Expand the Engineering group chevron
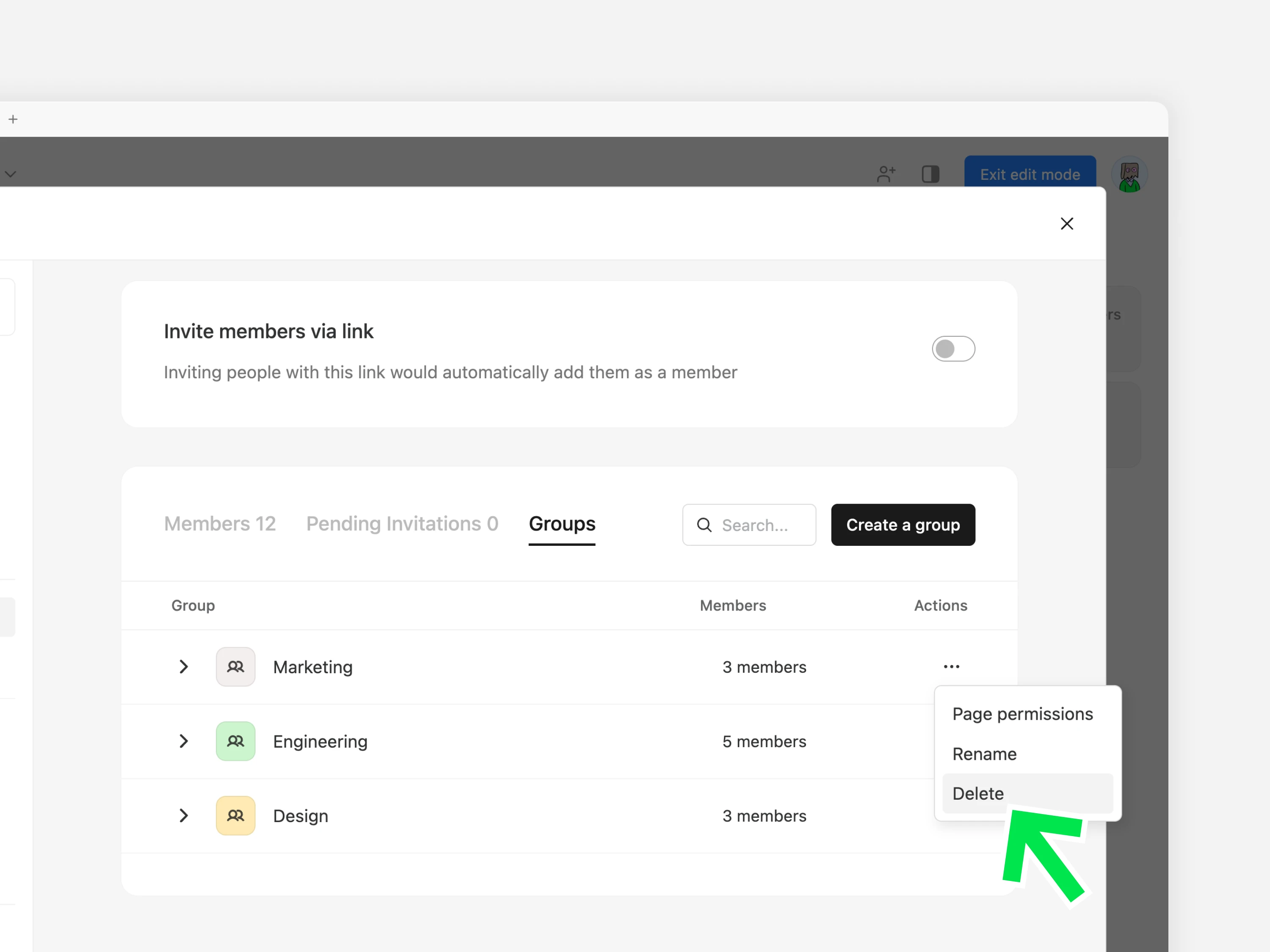Screen dimensions: 1270x952 tap(184, 741)
